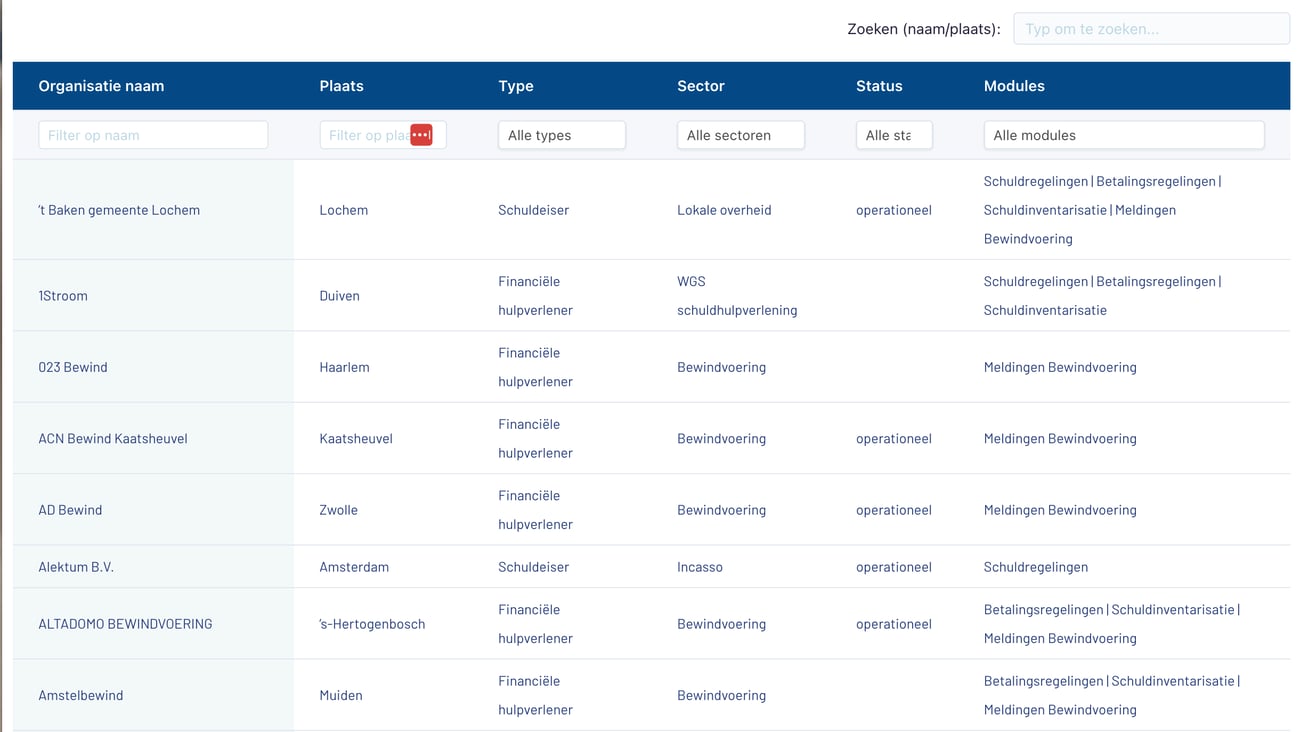Open the status filter dropdown
This screenshot has height=732, width=1300.
(893, 135)
